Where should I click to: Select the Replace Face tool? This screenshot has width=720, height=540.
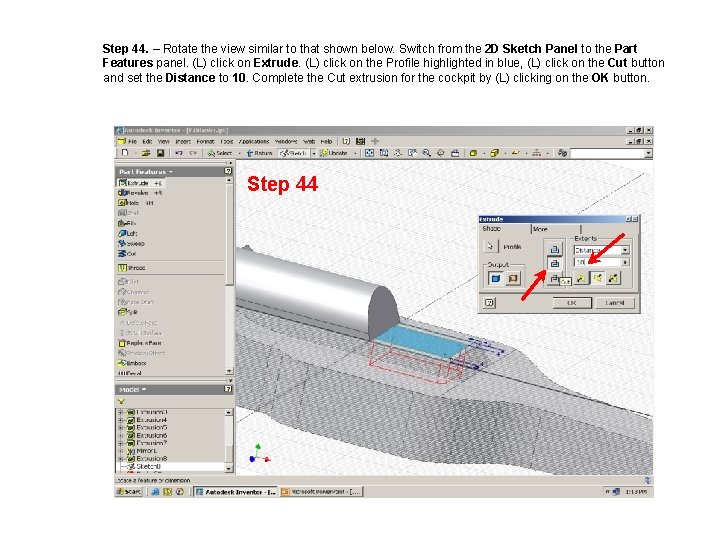click(140, 343)
